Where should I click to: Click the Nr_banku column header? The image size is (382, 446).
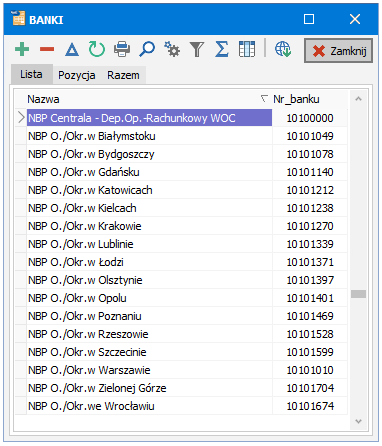coord(310,99)
